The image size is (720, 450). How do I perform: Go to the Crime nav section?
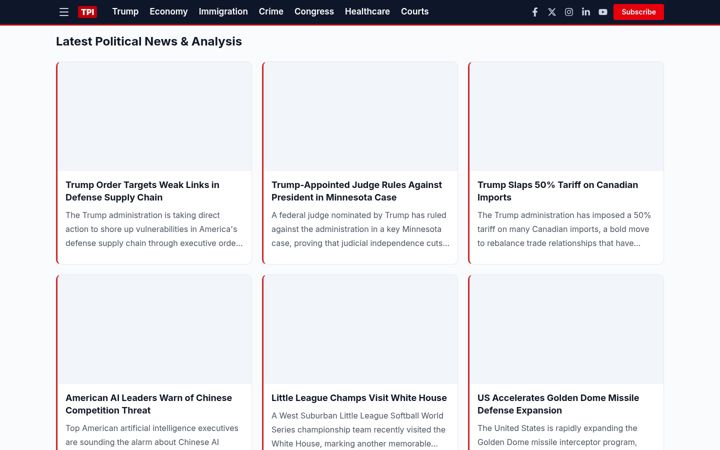point(271,11)
